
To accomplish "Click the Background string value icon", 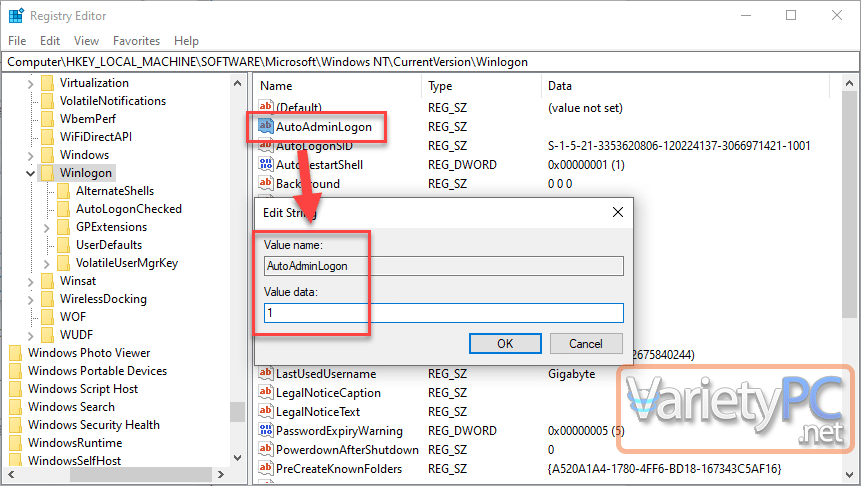I will click(266, 183).
